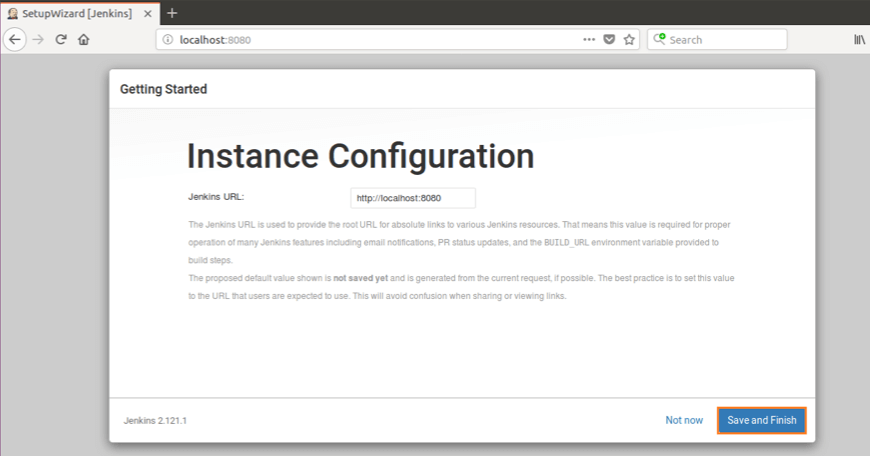Viewport: 870px width, 456px height.
Task: Bookmark this page with the star
Action: tap(629, 39)
